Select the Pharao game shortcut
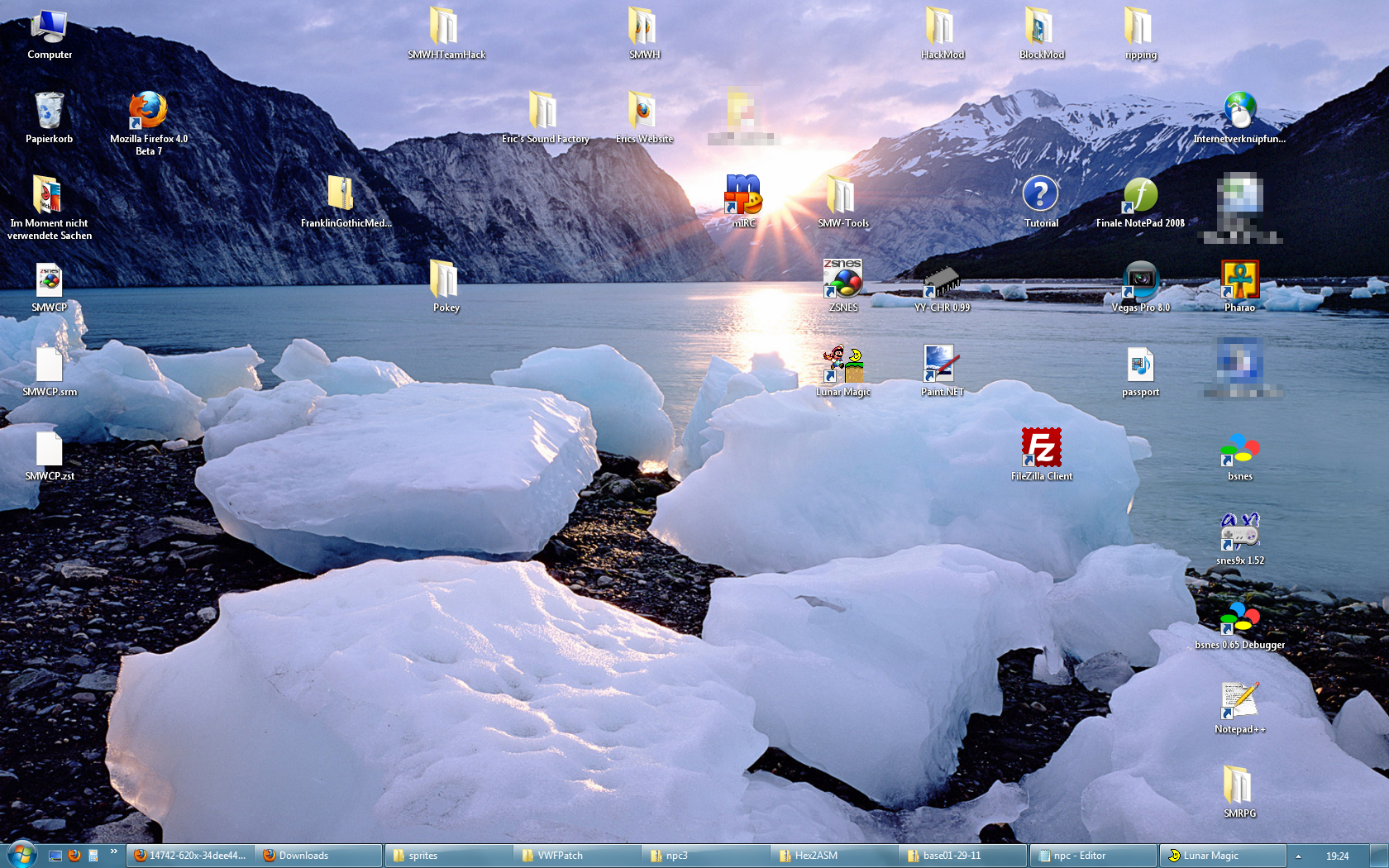This screenshot has height=868, width=1389. (x=1239, y=287)
